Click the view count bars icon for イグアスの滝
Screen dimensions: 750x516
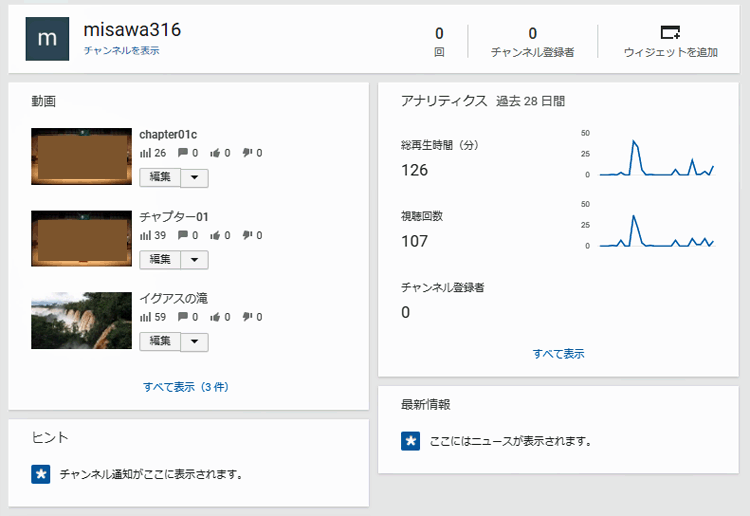coord(145,317)
